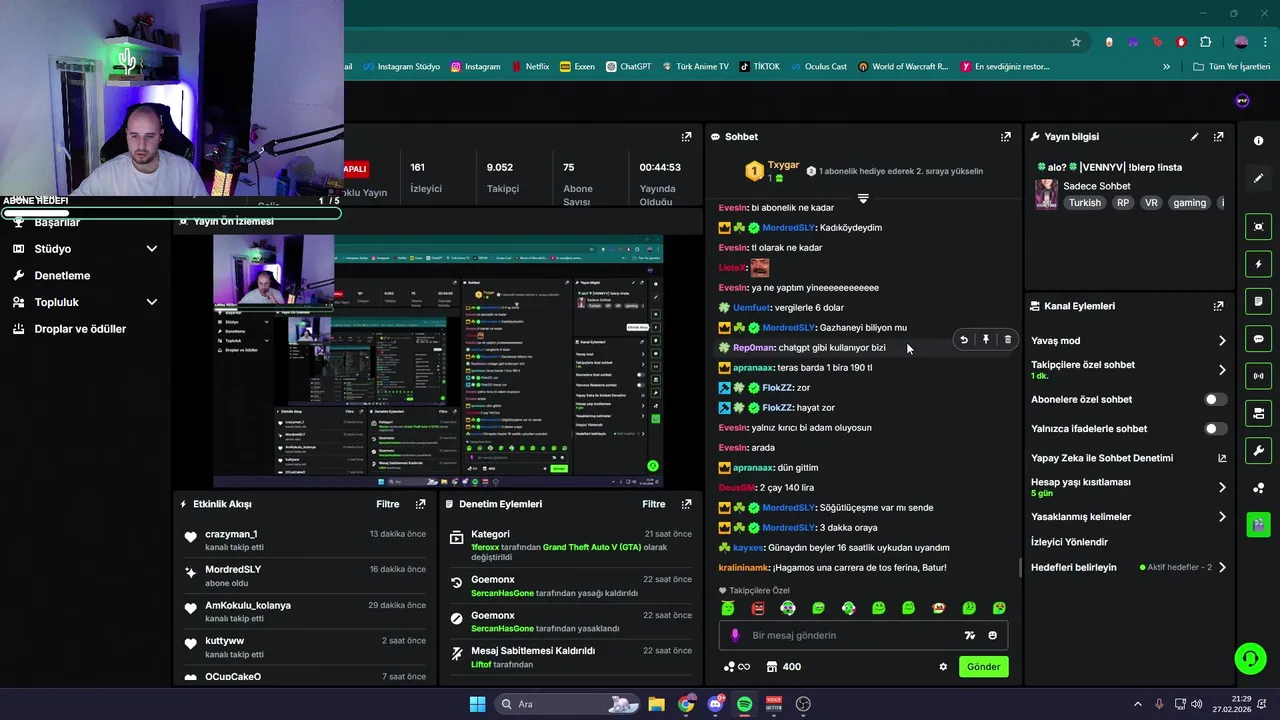
Task: Open the ChatGPT bookmark
Action: (627, 67)
